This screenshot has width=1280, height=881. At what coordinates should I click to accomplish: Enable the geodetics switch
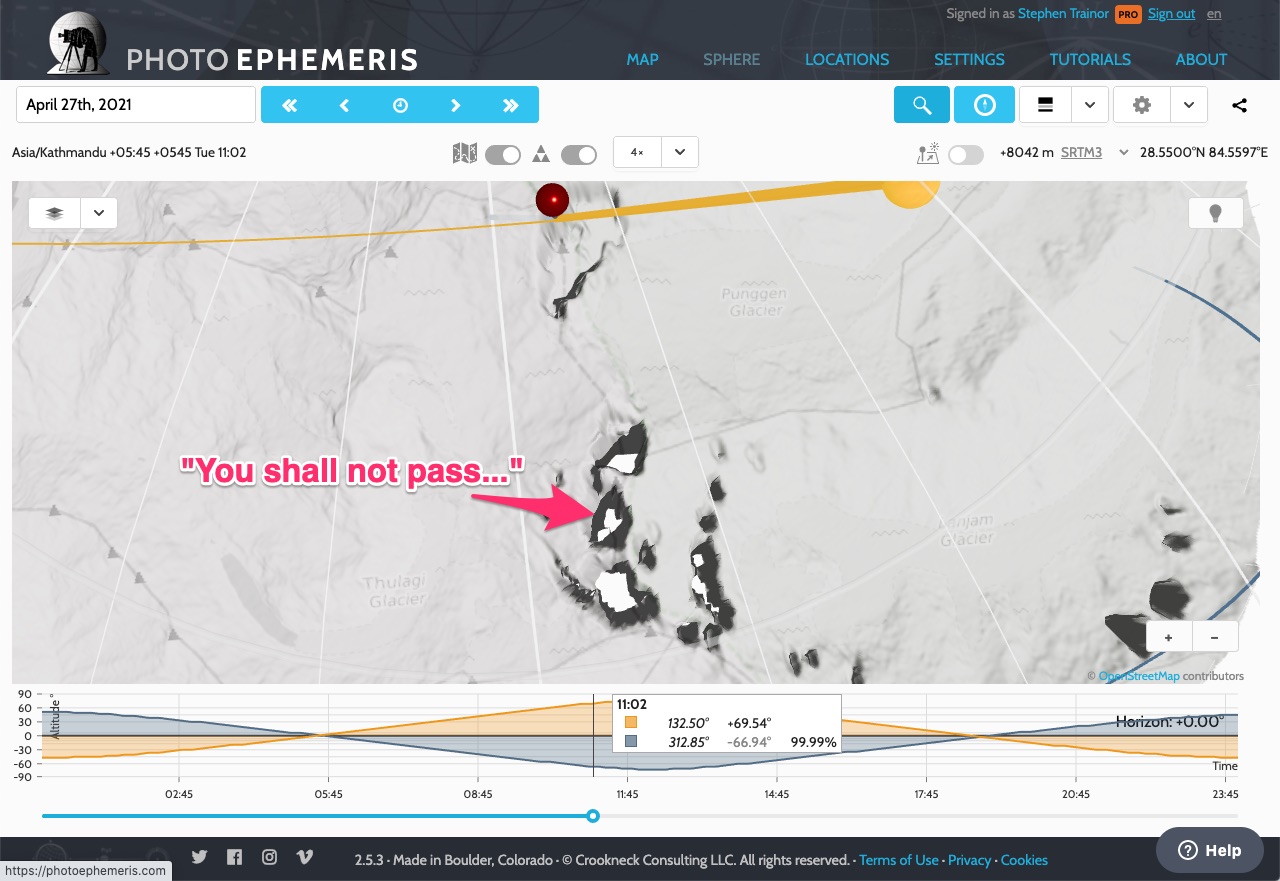pyautogui.click(x=965, y=154)
